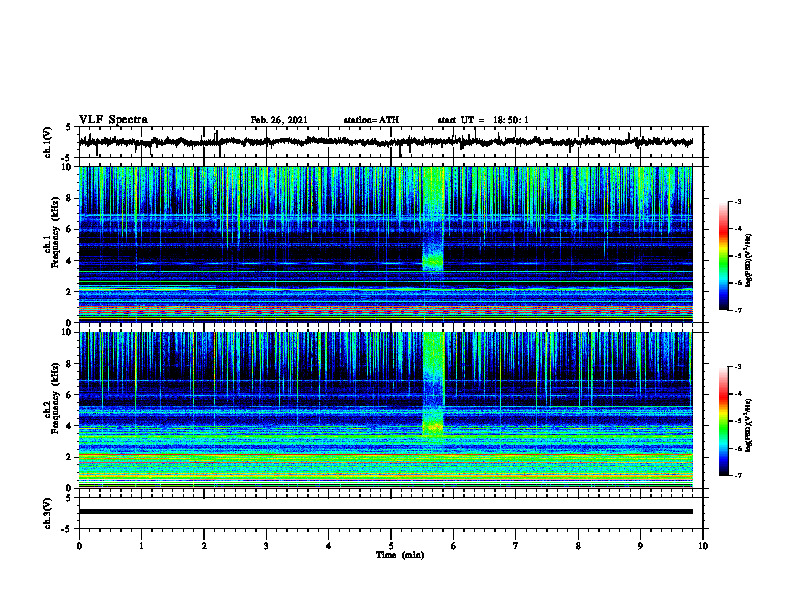792x612 pixels.
Task: Click the "1" tick on the time axis
Action: coord(141,546)
